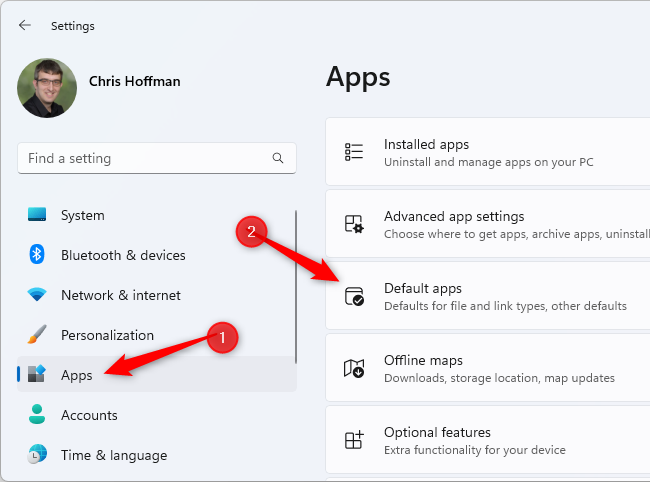Image resolution: width=650 pixels, height=482 pixels.
Task: Select Bluetooth & devices in sidebar
Action: pyautogui.click(x=123, y=255)
